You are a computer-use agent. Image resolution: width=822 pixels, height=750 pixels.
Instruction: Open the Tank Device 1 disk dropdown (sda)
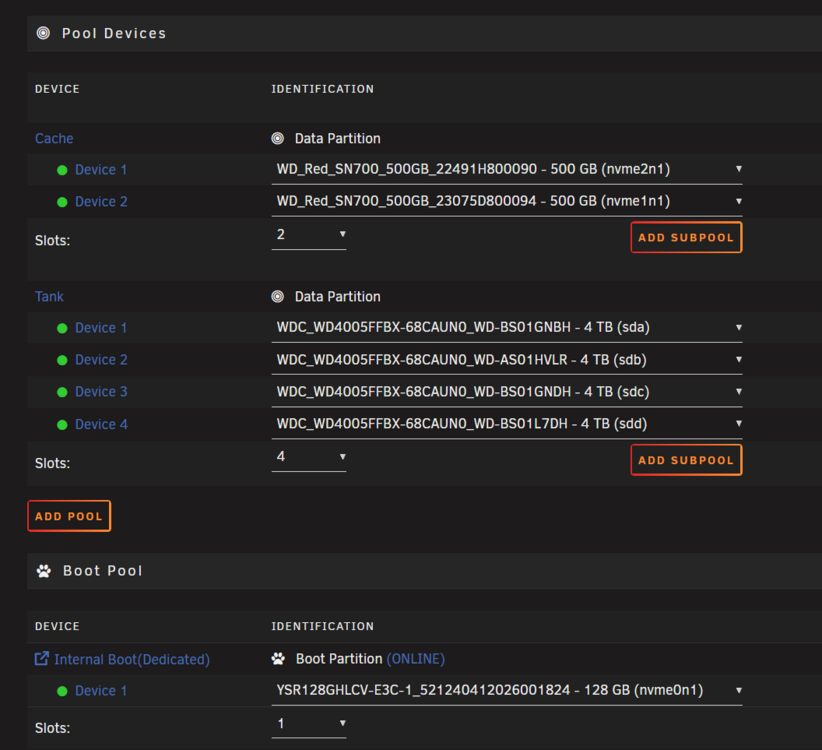click(x=507, y=328)
